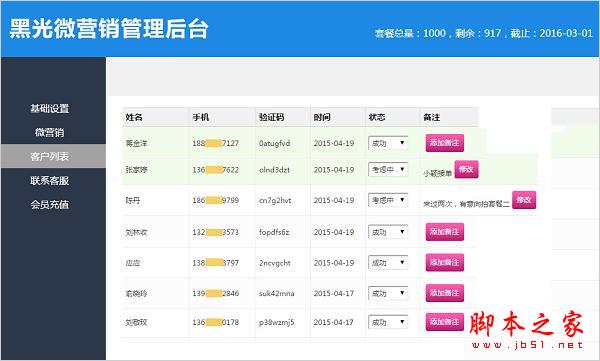Open status dropdown for phone ending 7127
Image resolution: width=600 pixels, height=361 pixels.
coord(388,143)
